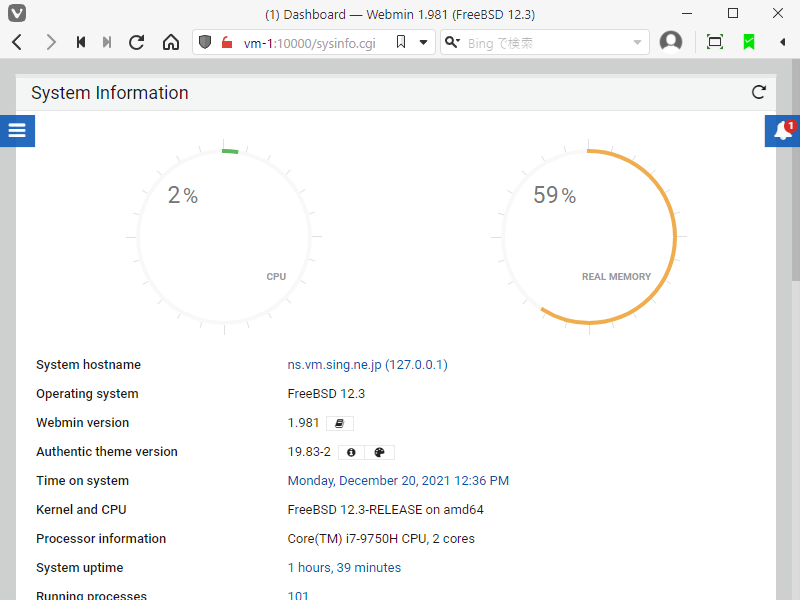This screenshot has width=800, height=600.
Task: Open hostname link ns.vm.sing.ne.jp
Action: pyautogui.click(x=367, y=365)
